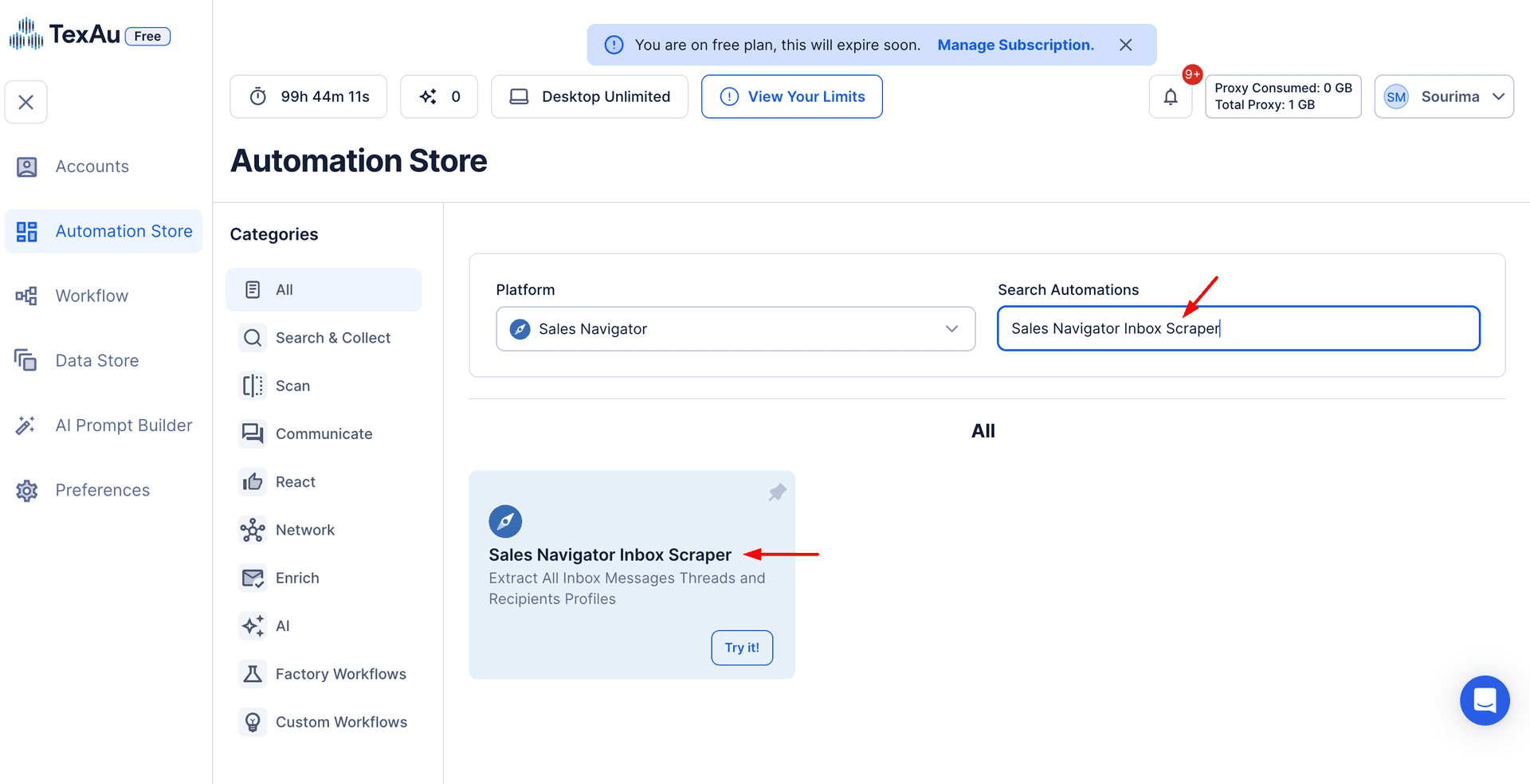Click the Communicate chat icon
Screen dimensions: 1530x784
pos(253,433)
